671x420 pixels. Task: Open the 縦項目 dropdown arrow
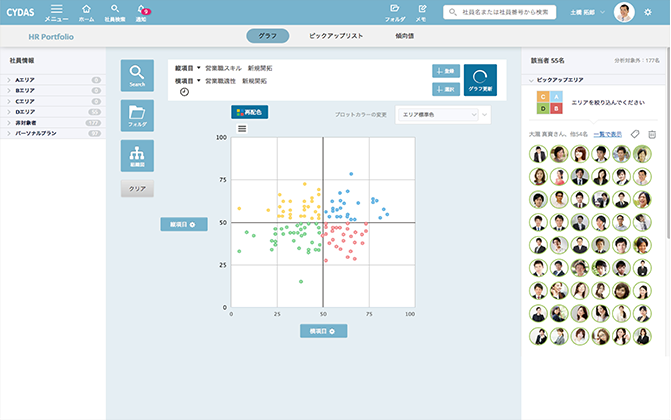pyautogui.click(x=199, y=68)
